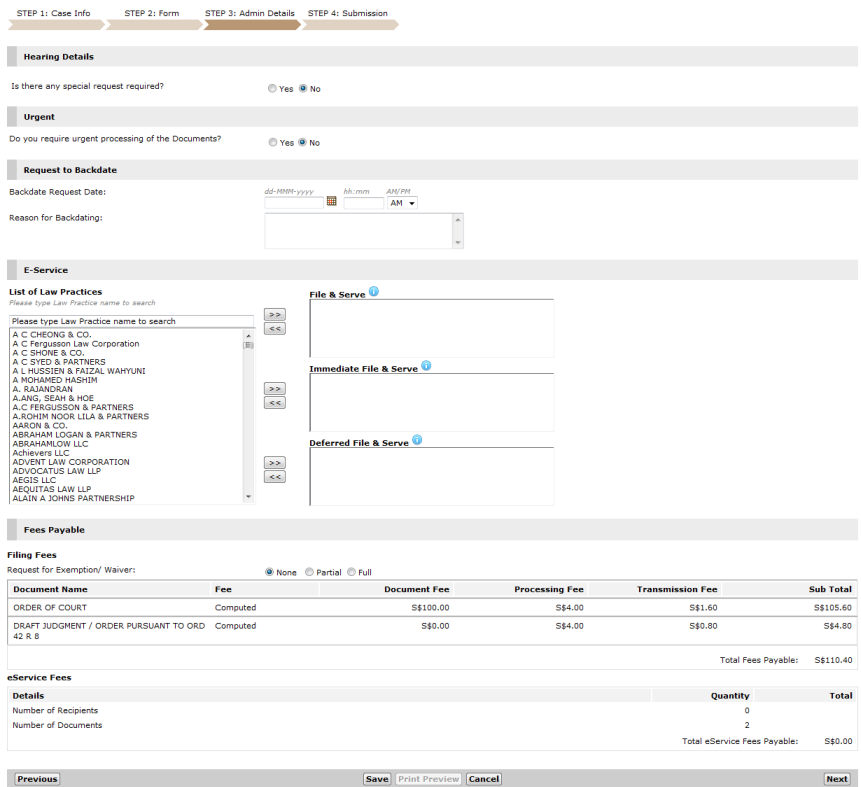861x787 pixels.
Task: Go to STEP 1: Case Info
Action: pos(53,14)
